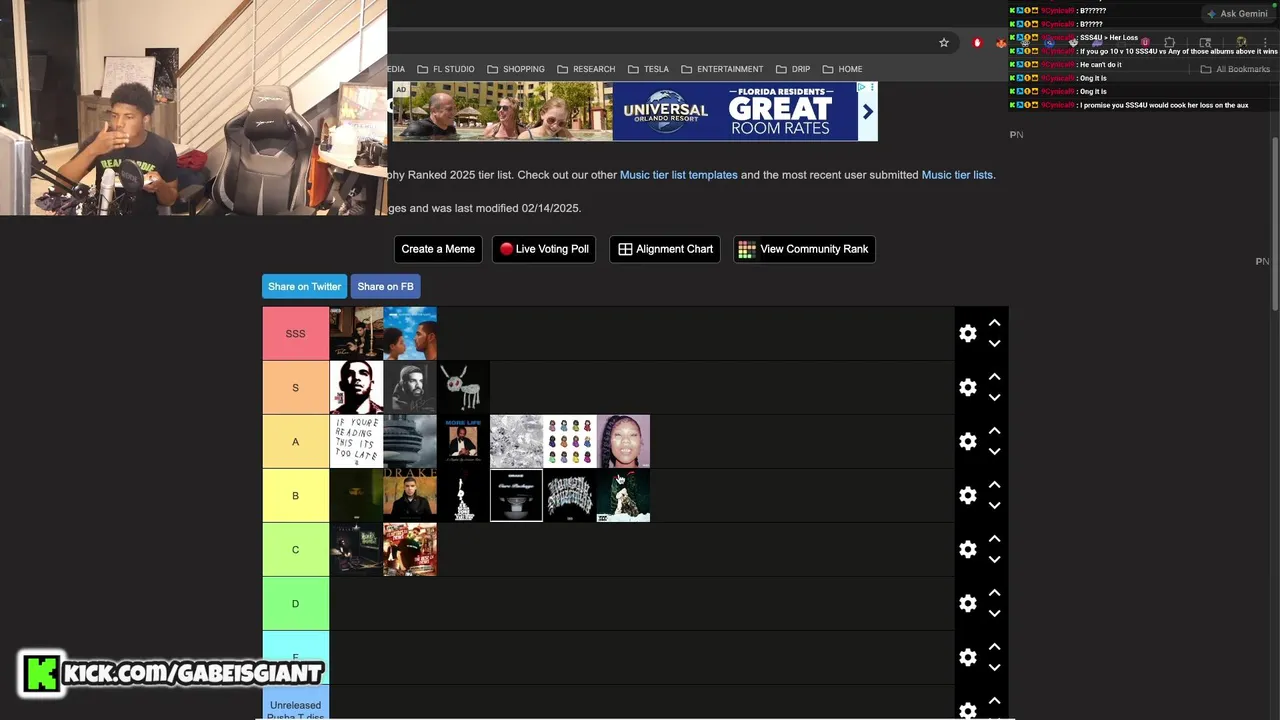Open the DRIP bookmark folder
Viewport: 1280px width, 720px height.
(793, 69)
